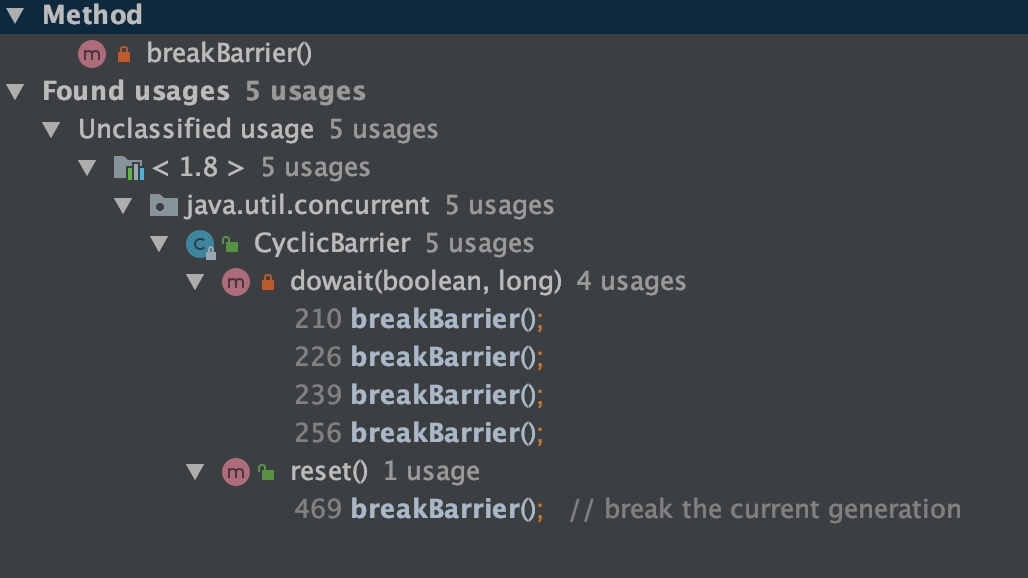
Task: Collapse the Method section
Action: [15, 16]
